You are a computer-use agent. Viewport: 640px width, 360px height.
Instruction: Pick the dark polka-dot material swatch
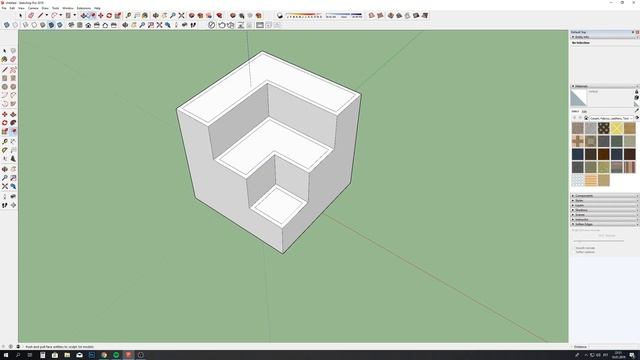pyautogui.click(x=604, y=128)
